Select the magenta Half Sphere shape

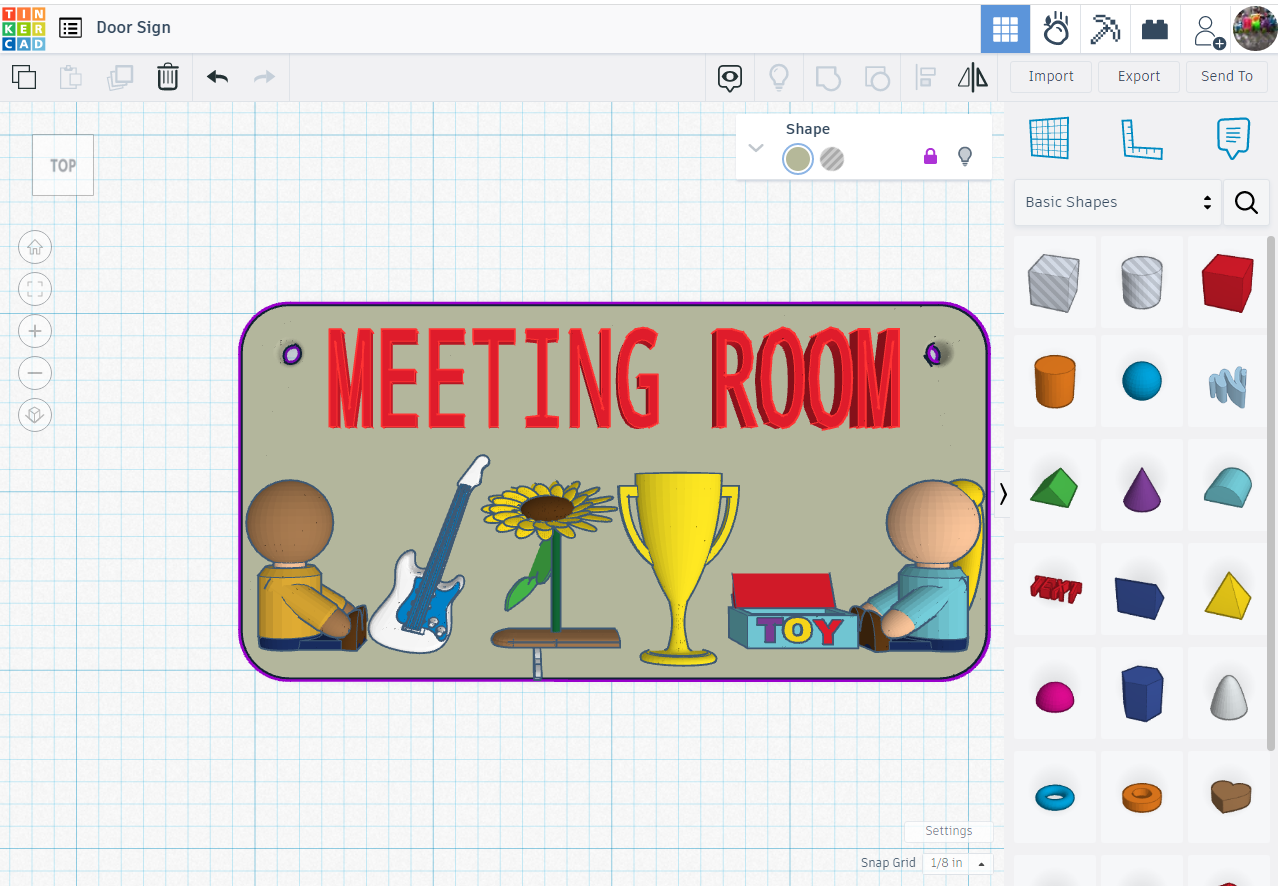(1054, 696)
